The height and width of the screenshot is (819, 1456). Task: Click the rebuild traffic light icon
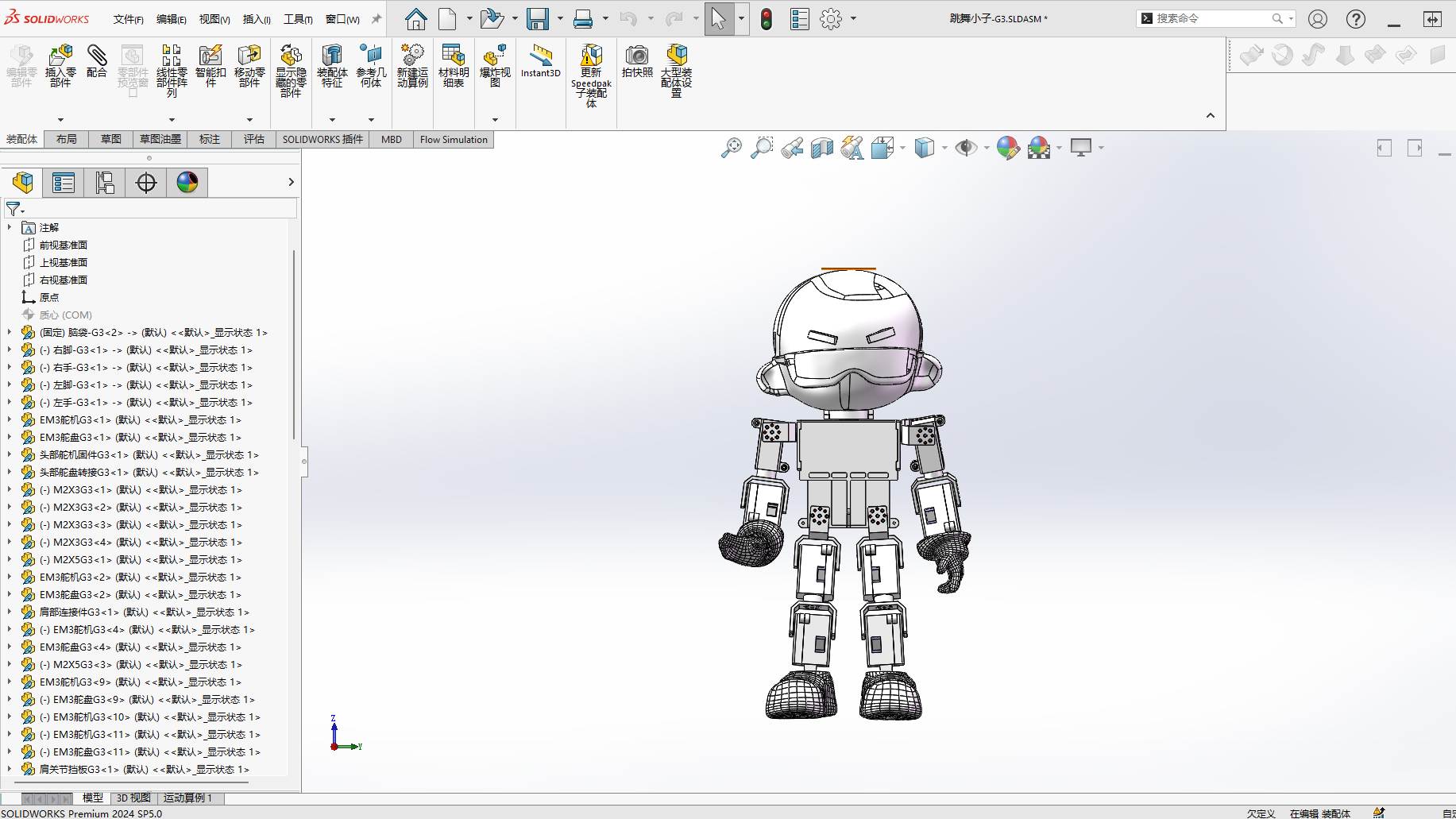pos(767,19)
